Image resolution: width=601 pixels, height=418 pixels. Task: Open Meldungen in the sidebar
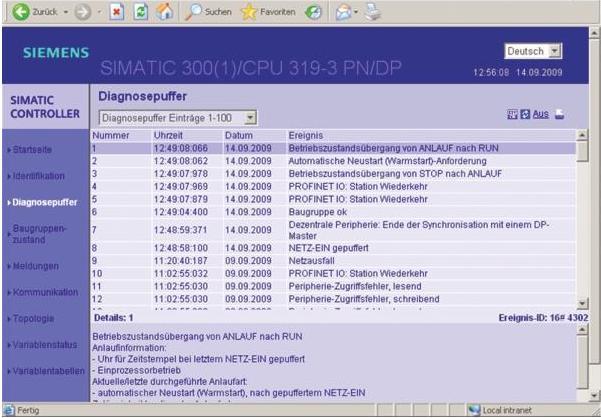point(35,266)
